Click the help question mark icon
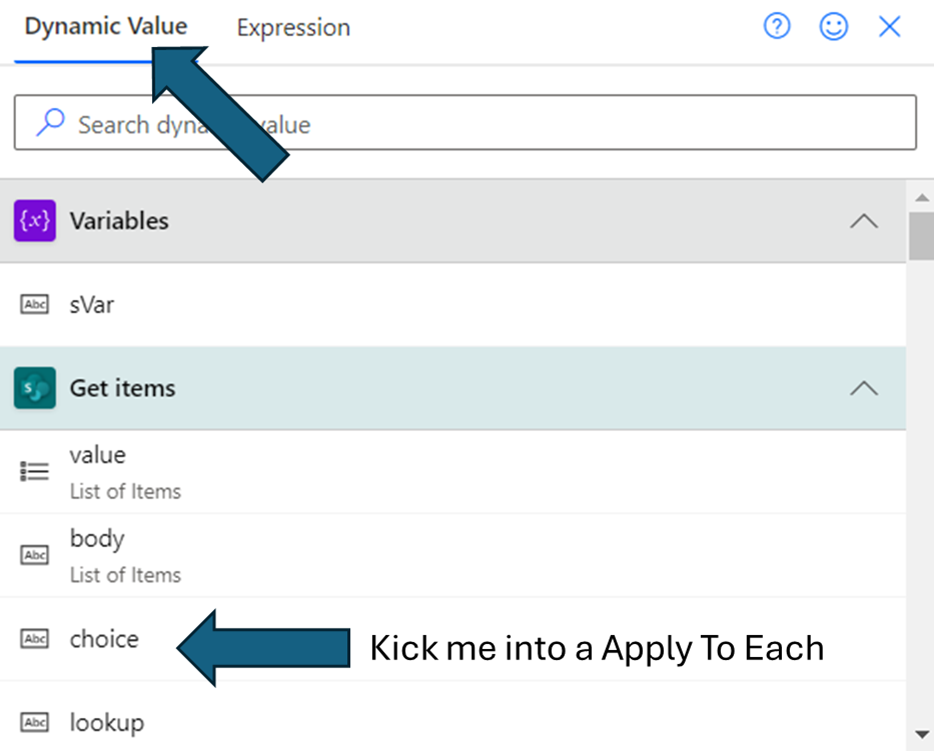Viewport: 934px width, 751px height. tap(777, 27)
